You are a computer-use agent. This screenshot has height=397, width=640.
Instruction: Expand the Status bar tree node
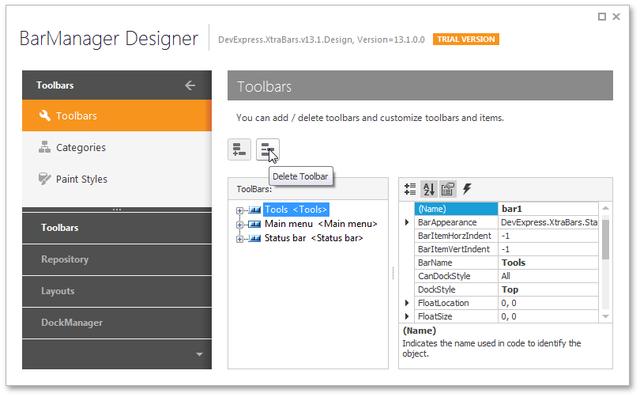[x=240, y=239]
